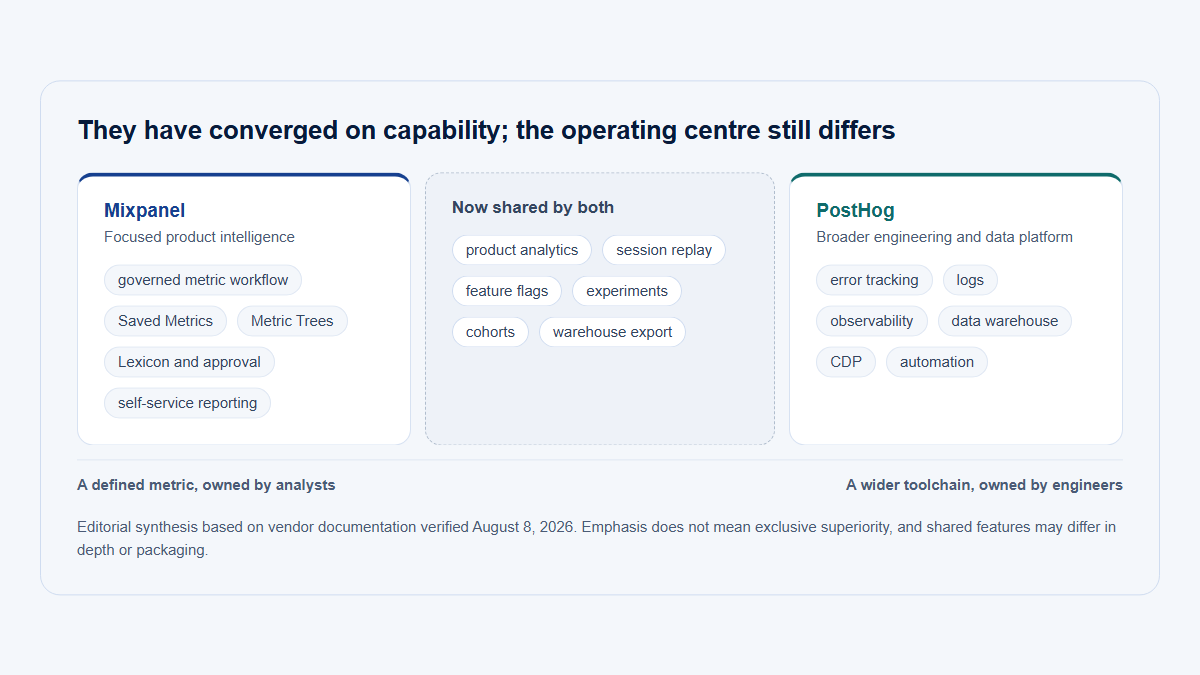Click the 'governed metric workflow' chip
The image size is (1200, 675).
click(203, 280)
